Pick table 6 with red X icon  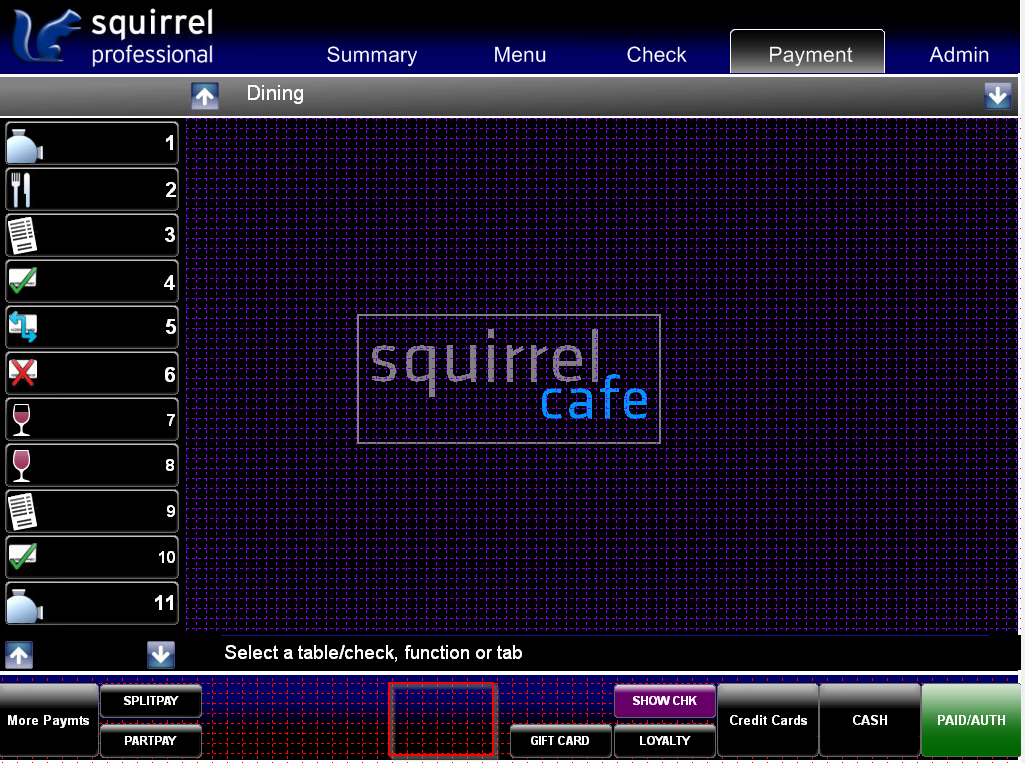tap(92, 373)
